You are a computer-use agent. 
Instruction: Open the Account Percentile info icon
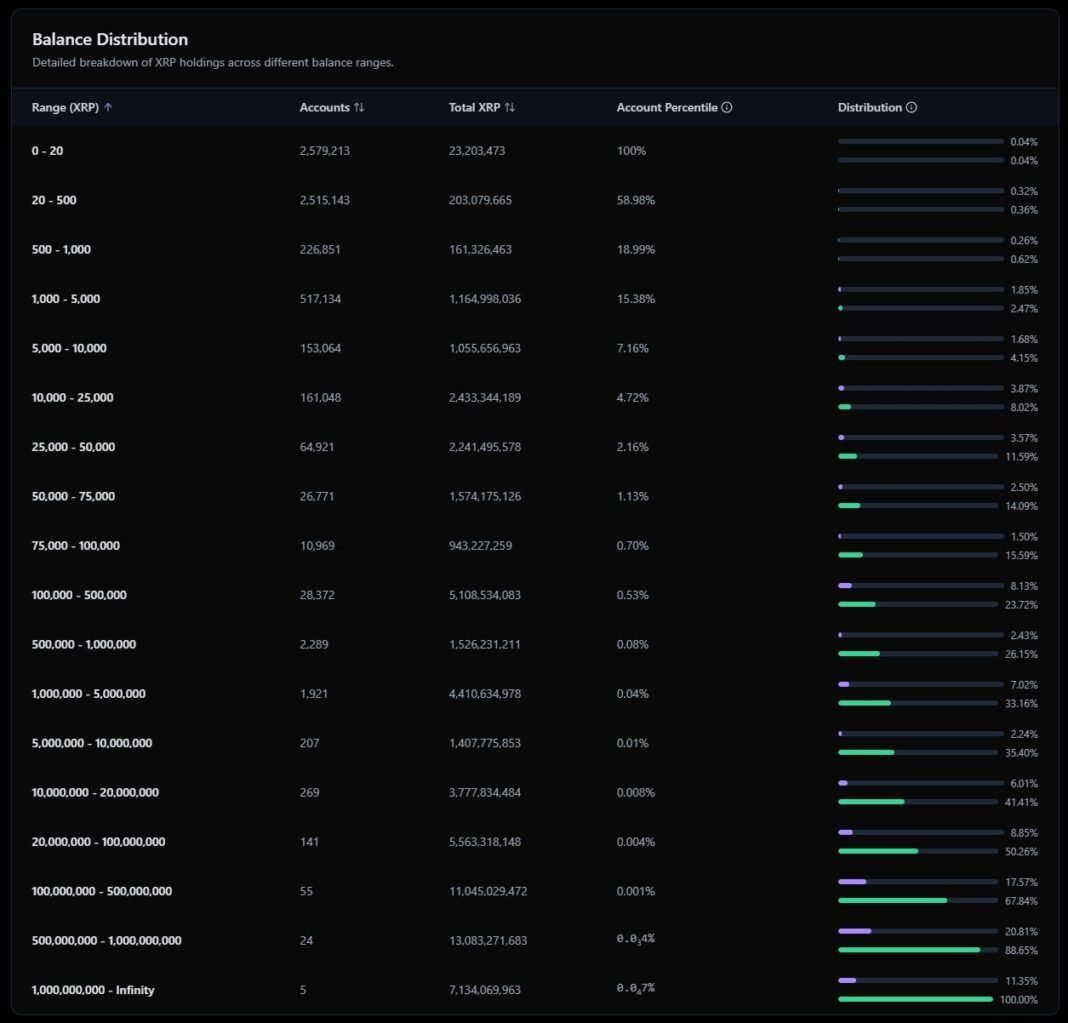727,108
